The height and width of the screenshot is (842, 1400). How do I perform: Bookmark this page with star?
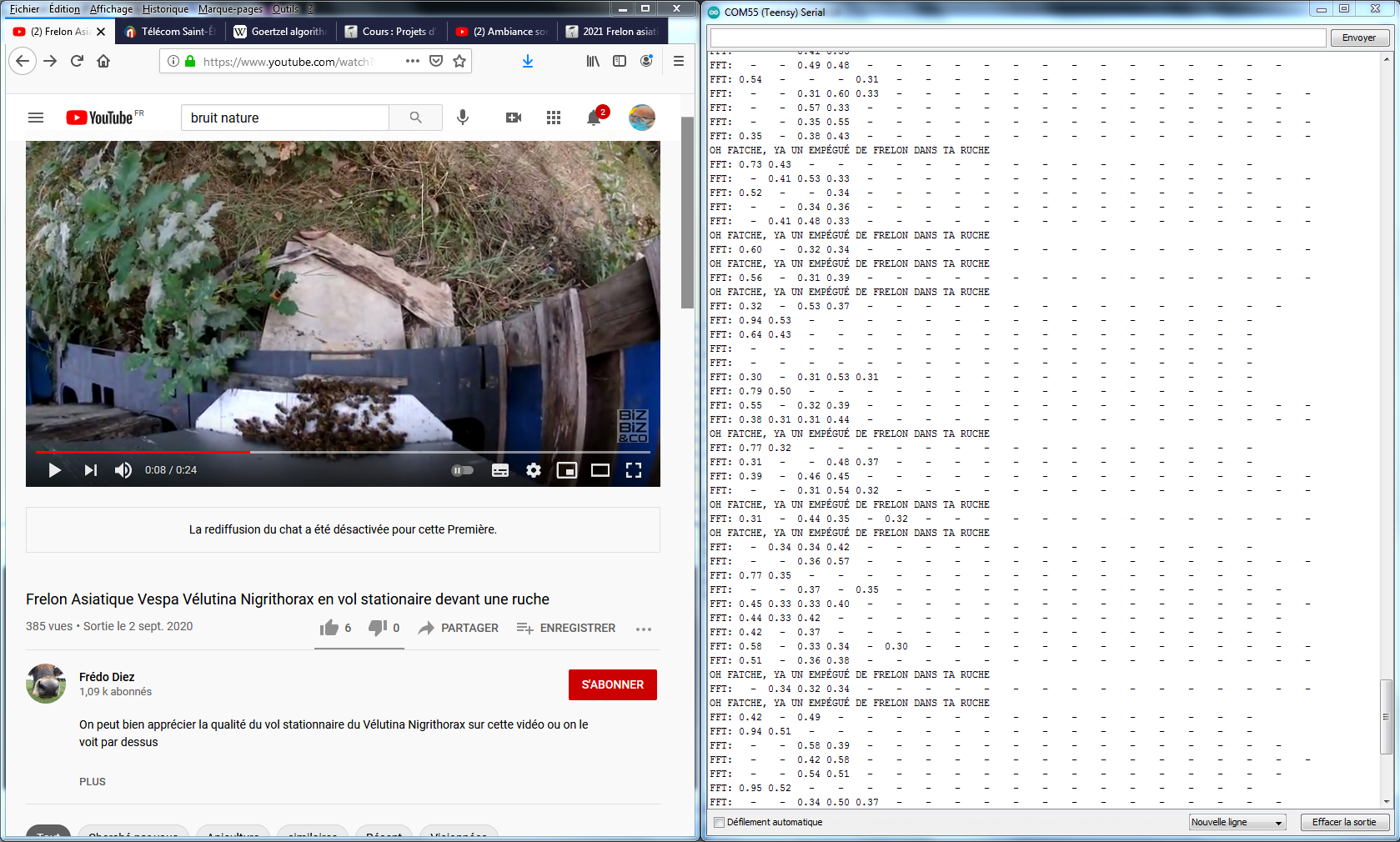[459, 61]
